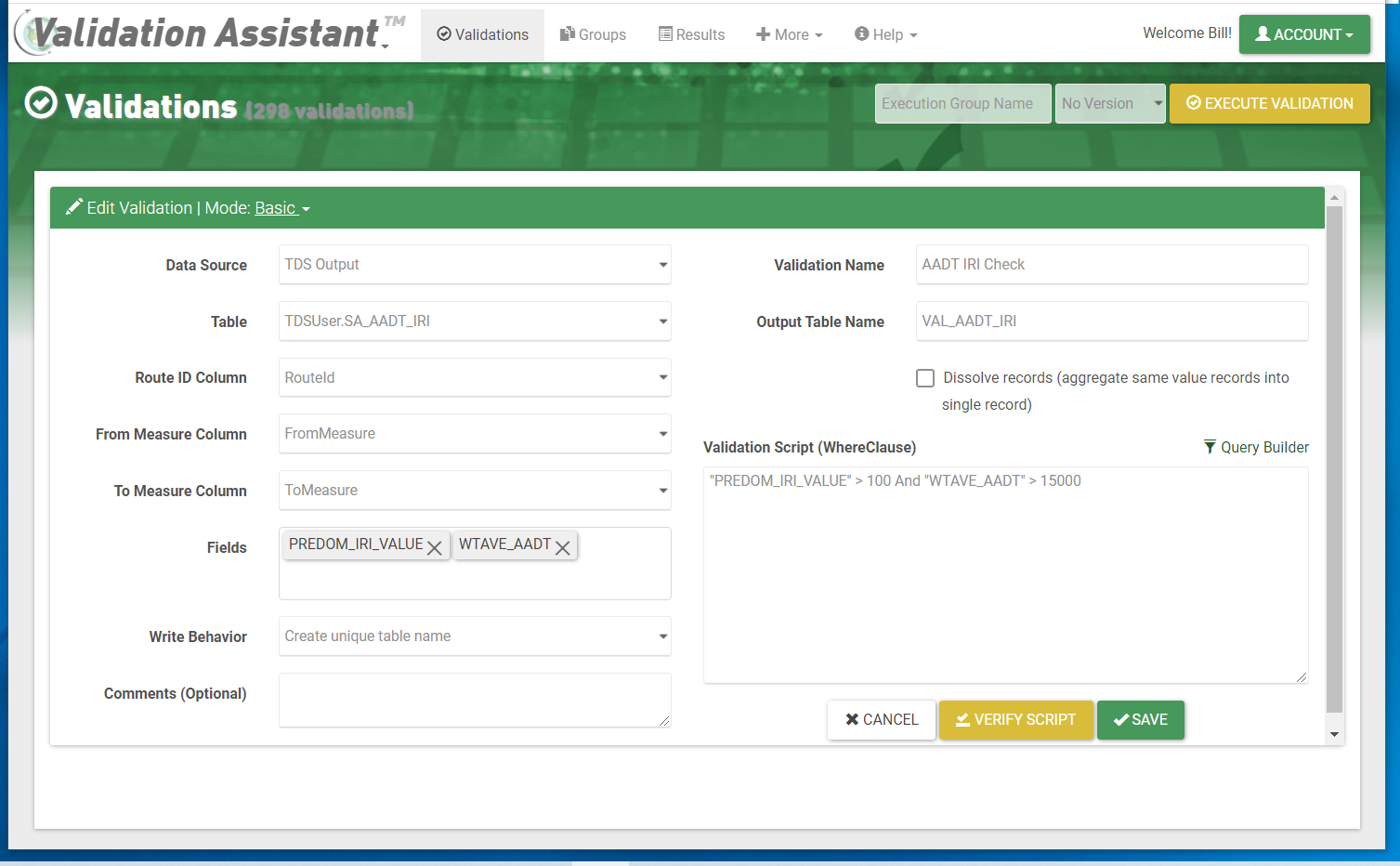The width and height of the screenshot is (1400, 866).
Task: Click the EXECUTE VALIDATION button
Action: click(1270, 103)
